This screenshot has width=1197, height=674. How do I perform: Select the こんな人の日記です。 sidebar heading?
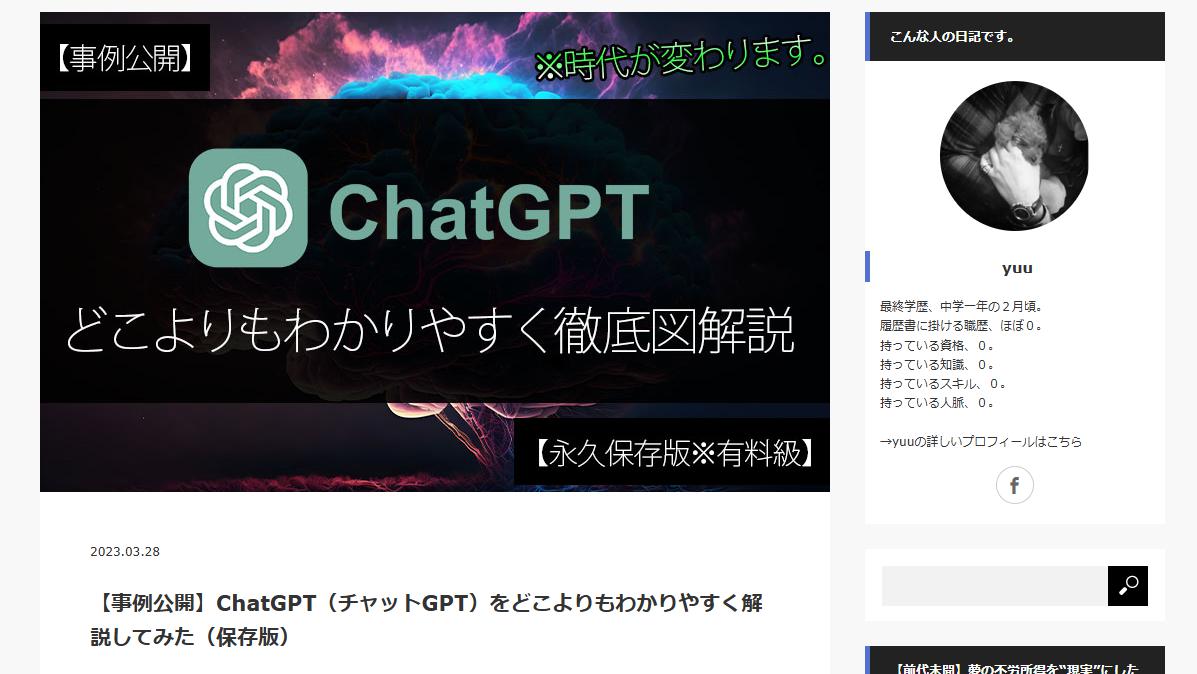(x=952, y=37)
